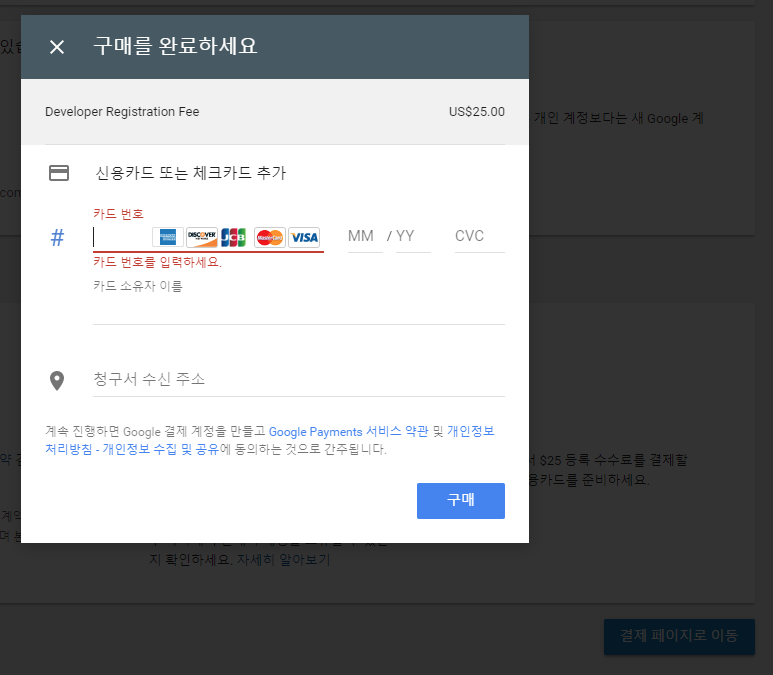Click the MM expiry month field
The height and width of the screenshot is (675, 773).
pyautogui.click(x=365, y=237)
